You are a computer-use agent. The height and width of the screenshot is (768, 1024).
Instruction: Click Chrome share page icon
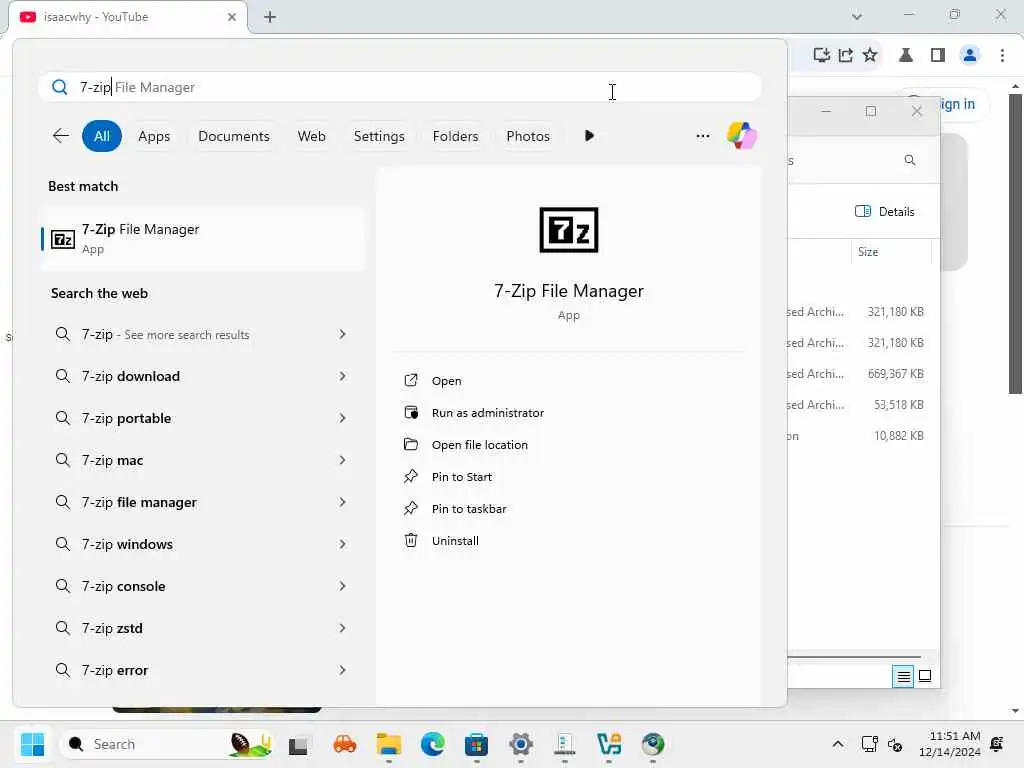[846, 55]
